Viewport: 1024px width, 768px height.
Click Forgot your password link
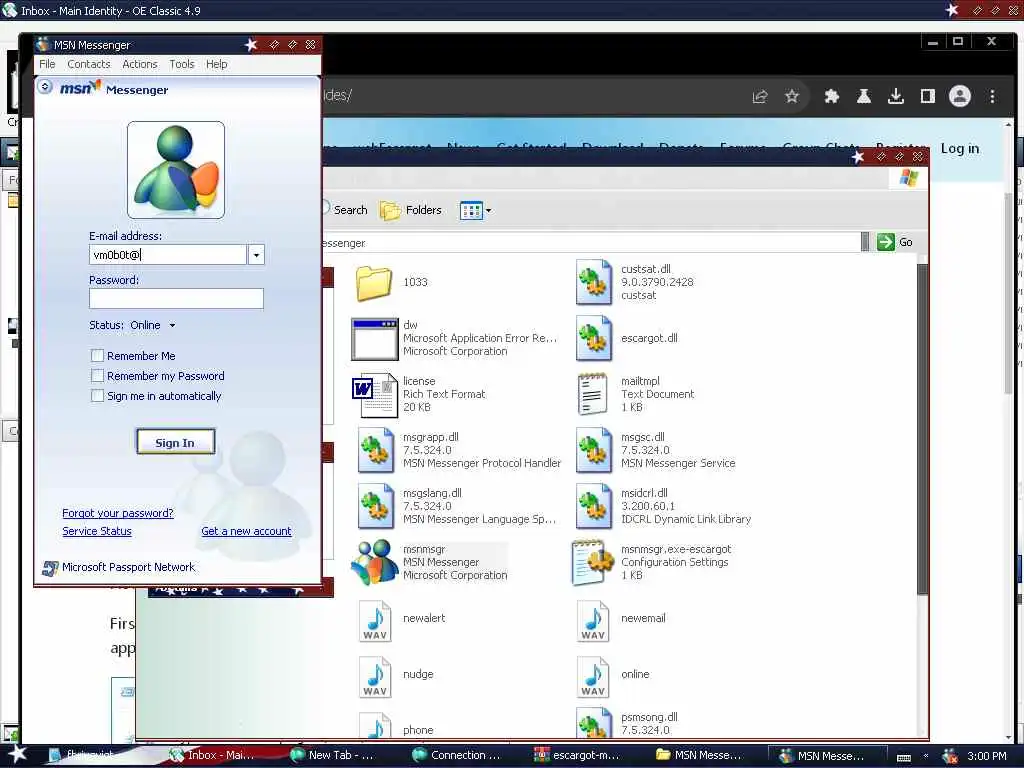point(118,513)
